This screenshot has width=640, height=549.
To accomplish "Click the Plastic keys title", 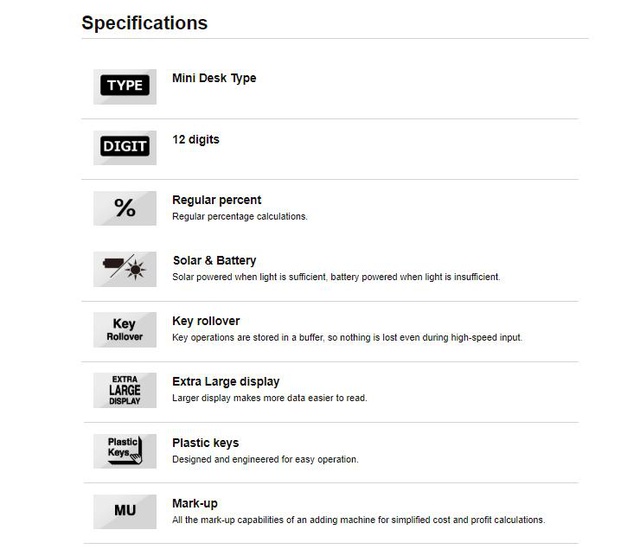I will [205, 443].
